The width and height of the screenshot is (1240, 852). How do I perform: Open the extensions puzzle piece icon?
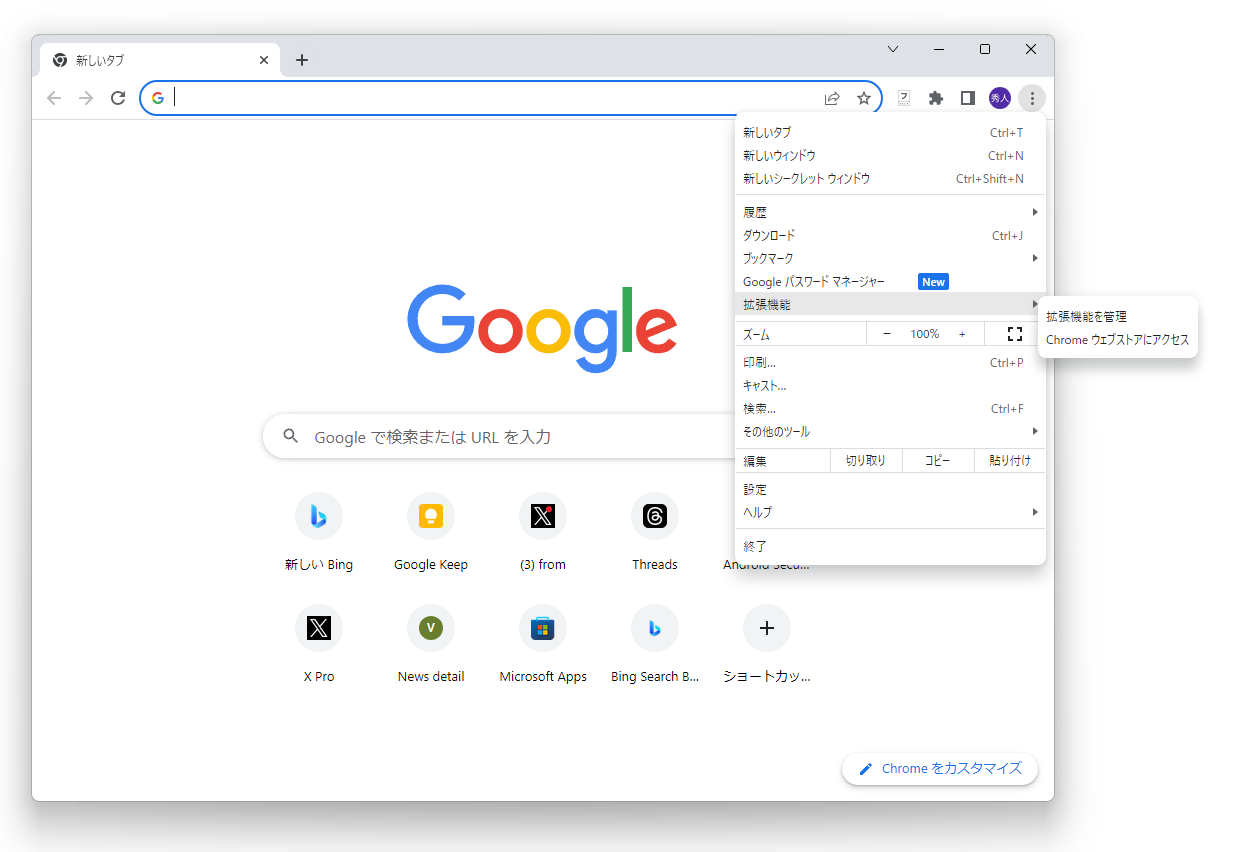click(x=935, y=97)
